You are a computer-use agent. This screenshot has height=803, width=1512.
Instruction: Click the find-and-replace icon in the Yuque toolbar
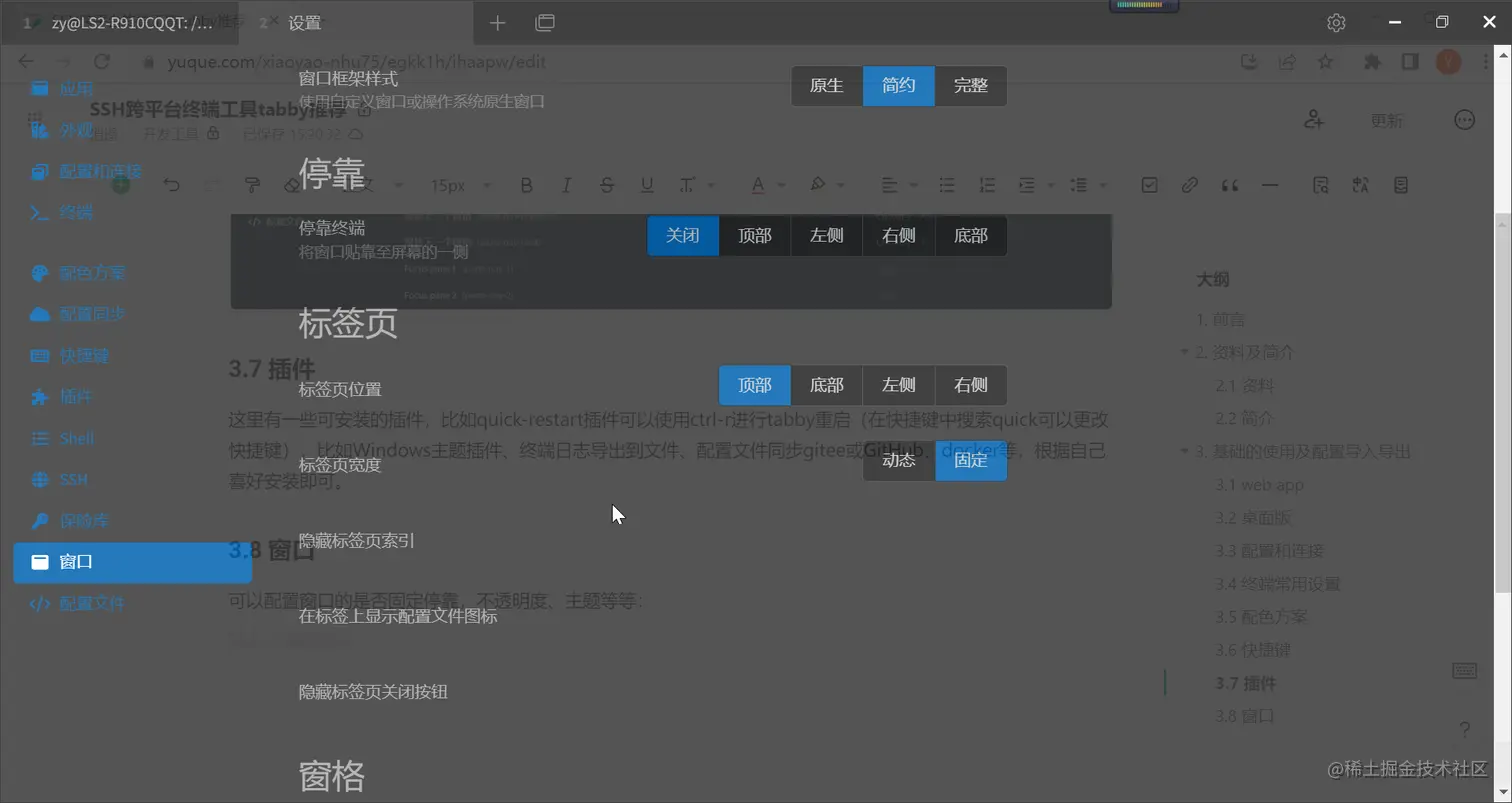pos(1320,185)
